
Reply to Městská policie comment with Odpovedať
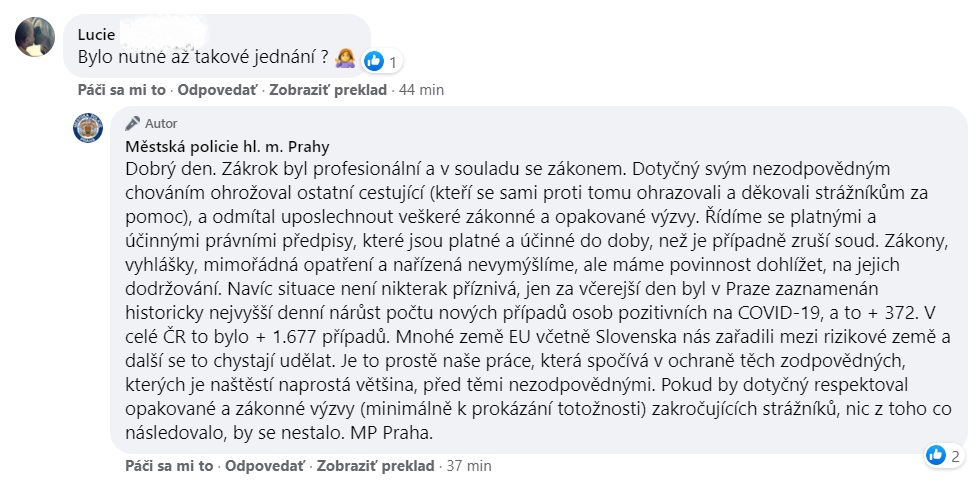point(264,466)
